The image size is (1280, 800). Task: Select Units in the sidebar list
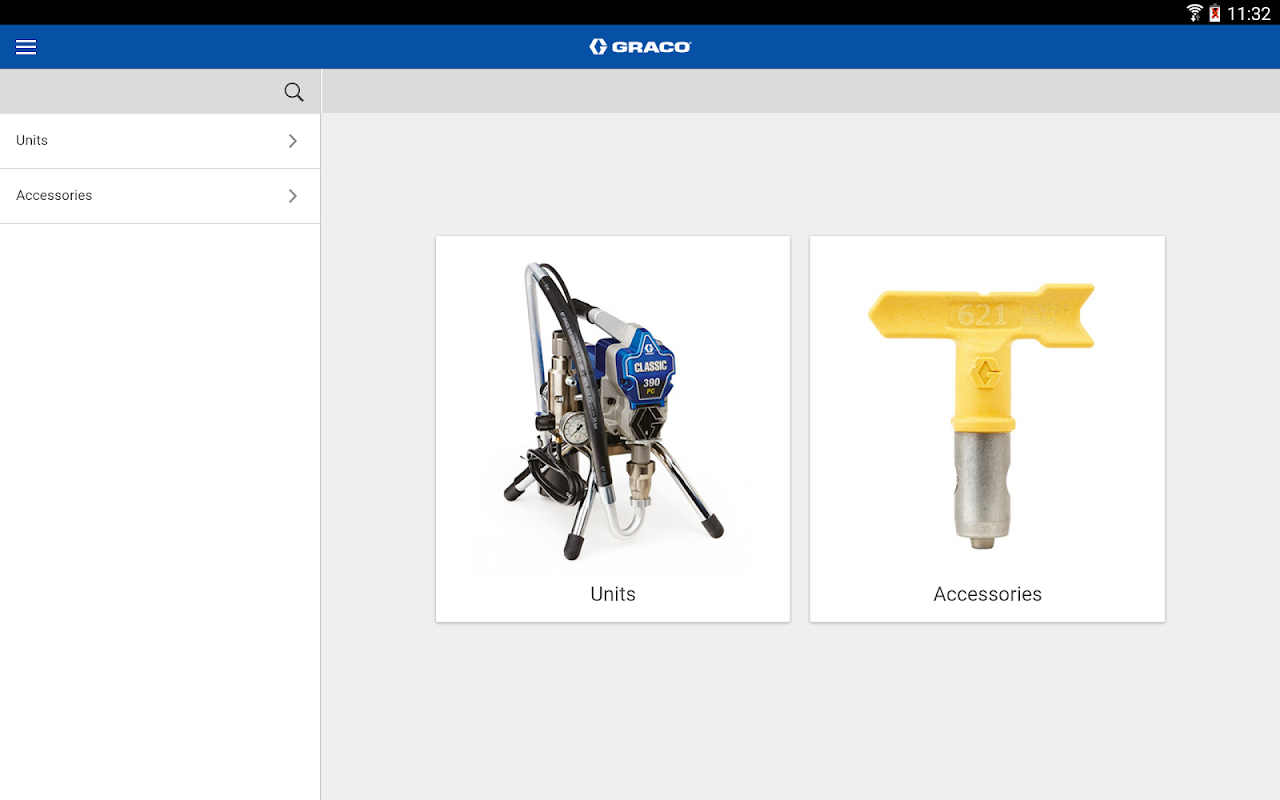(x=160, y=141)
